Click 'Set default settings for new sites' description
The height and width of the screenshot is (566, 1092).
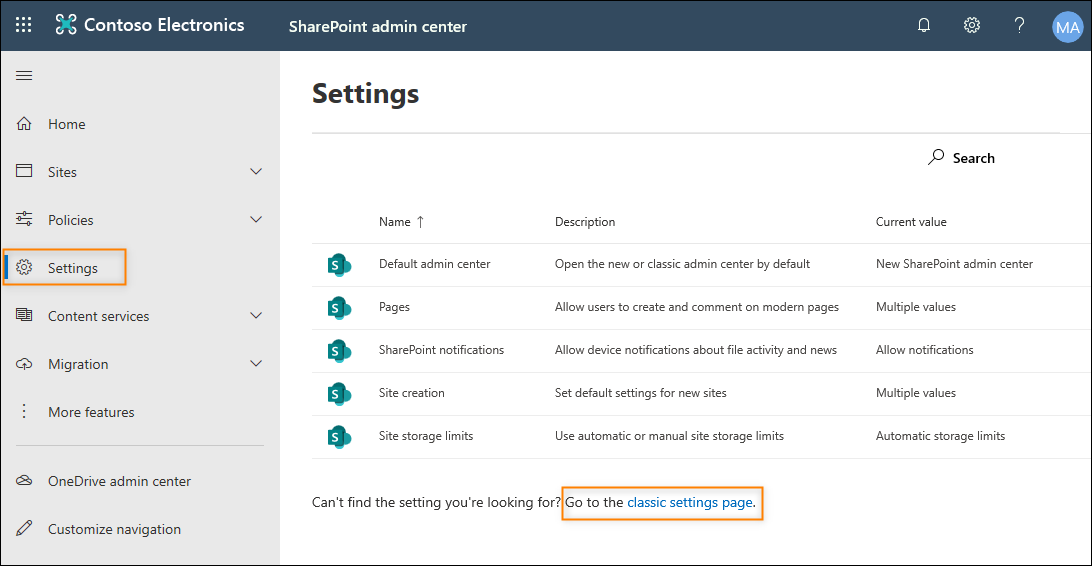point(641,393)
